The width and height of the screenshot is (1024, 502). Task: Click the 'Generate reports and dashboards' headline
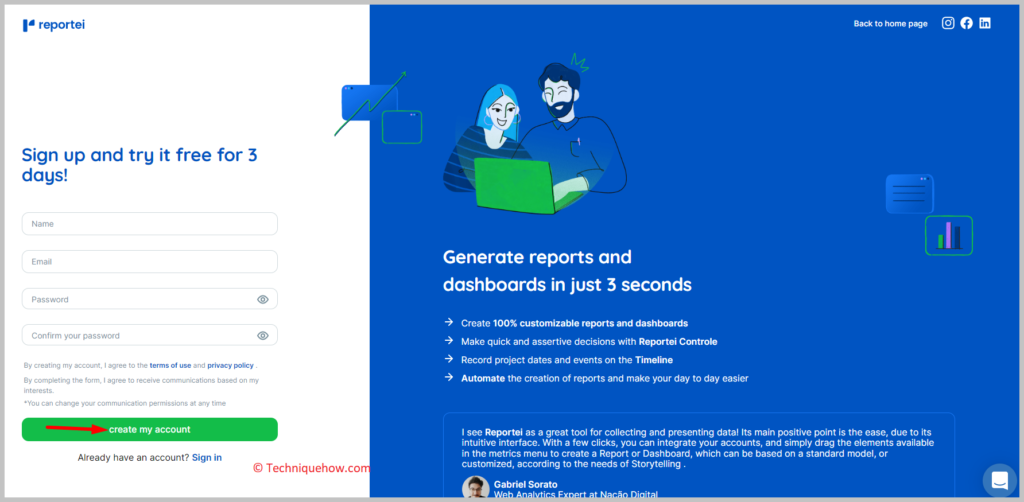click(x=567, y=271)
